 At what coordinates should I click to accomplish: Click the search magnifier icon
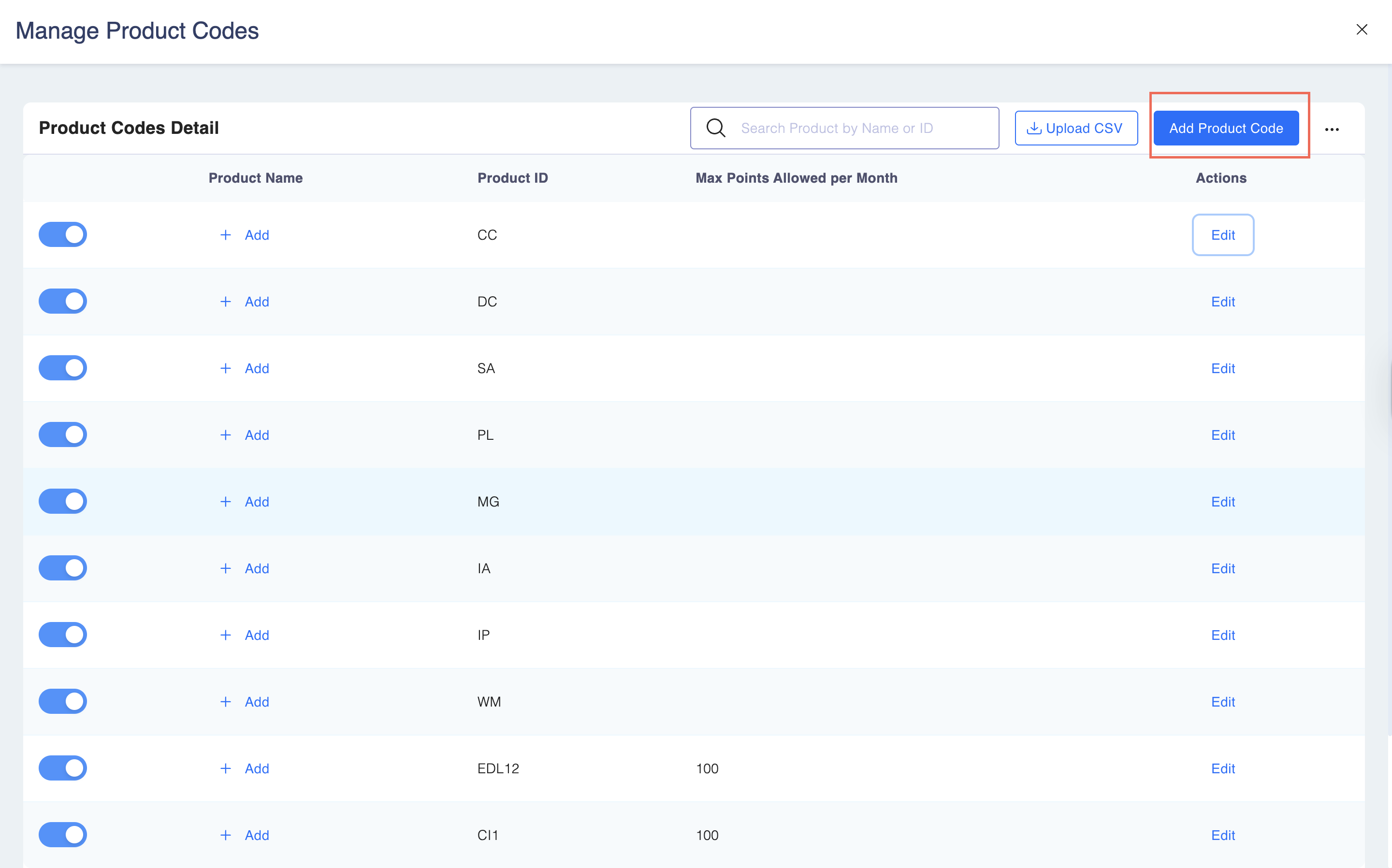(x=716, y=128)
